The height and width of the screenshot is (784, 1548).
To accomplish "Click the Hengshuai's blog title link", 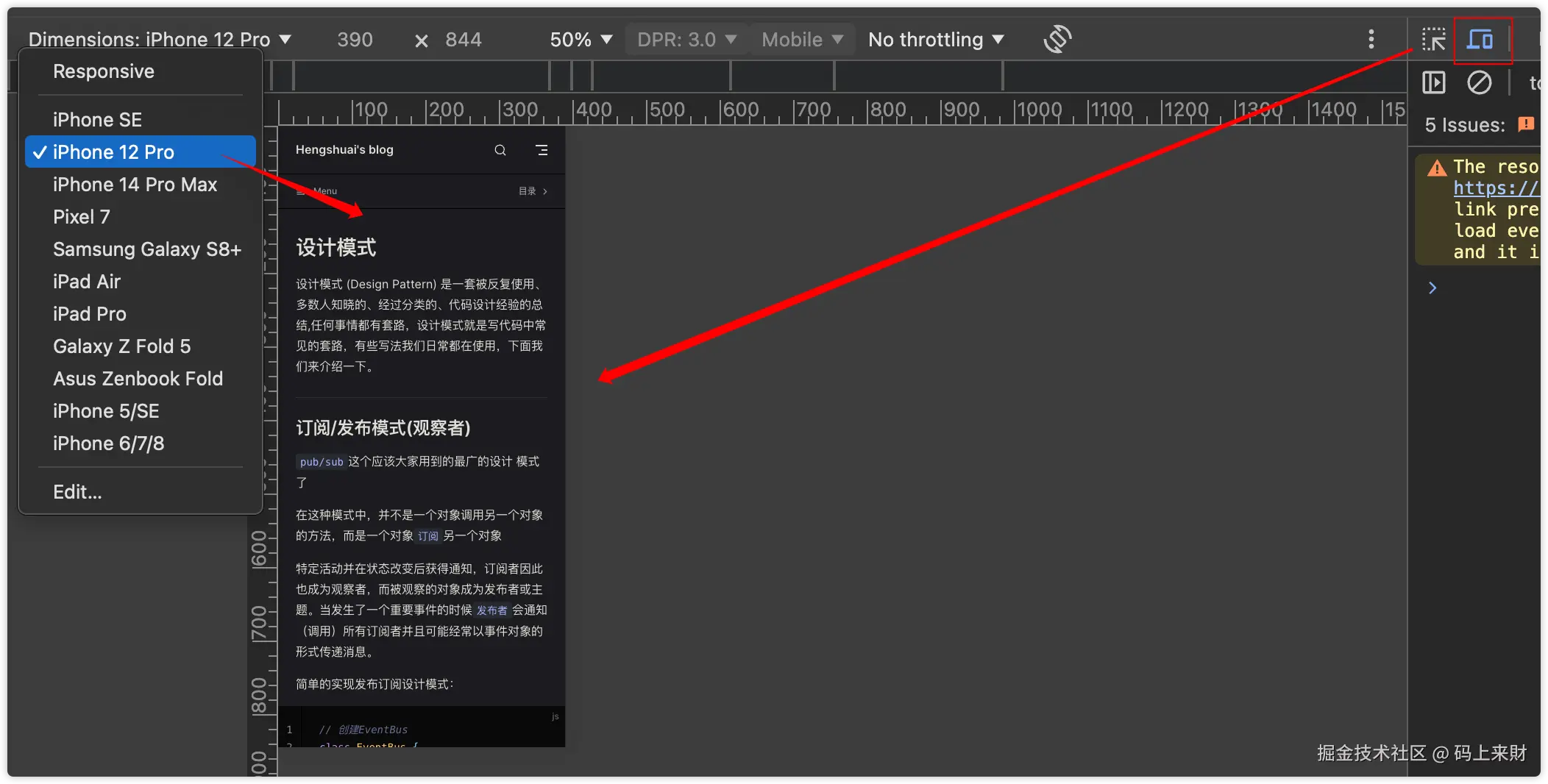I will point(344,150).
